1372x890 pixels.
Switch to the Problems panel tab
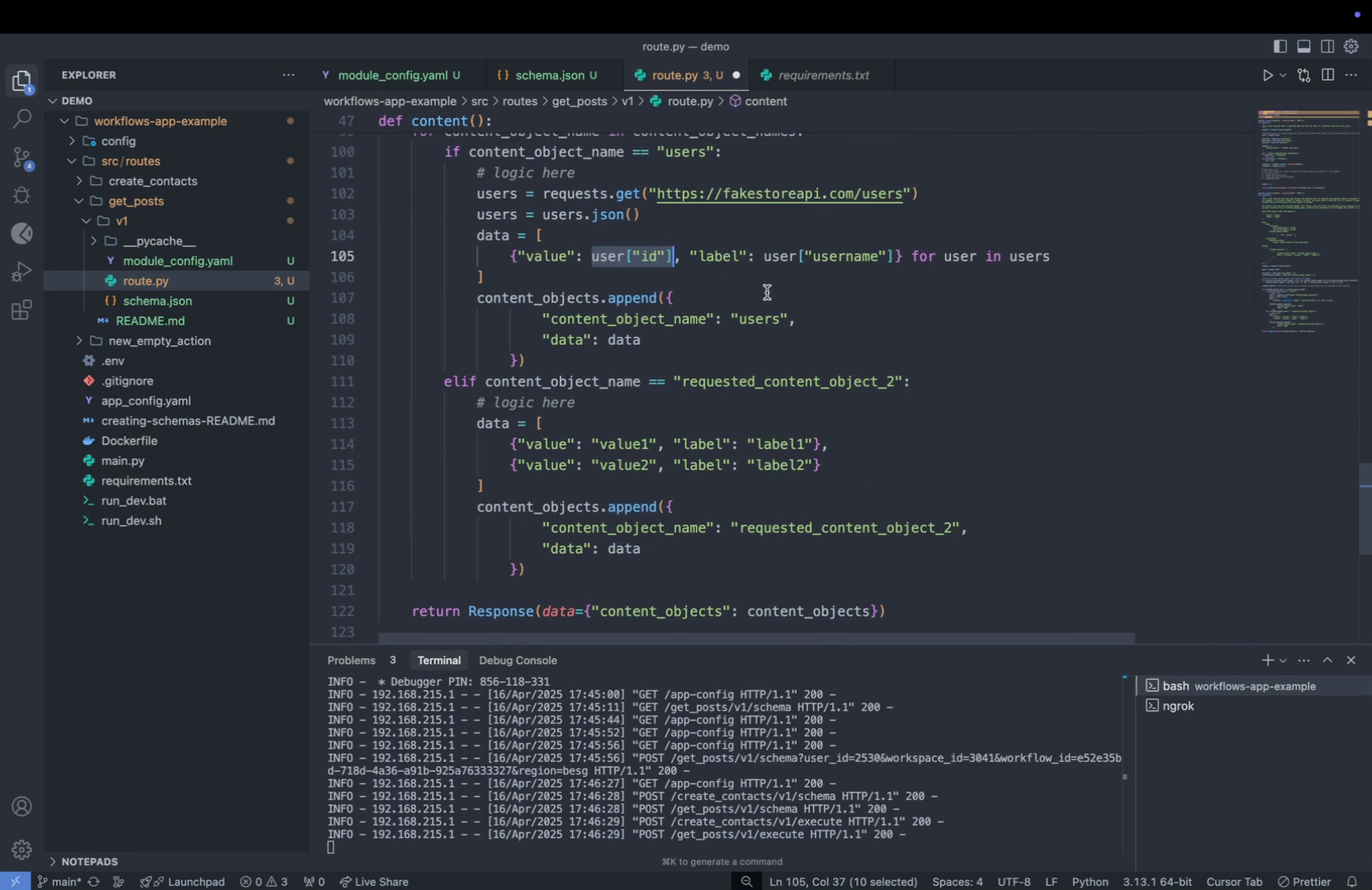tap(351, 660)
